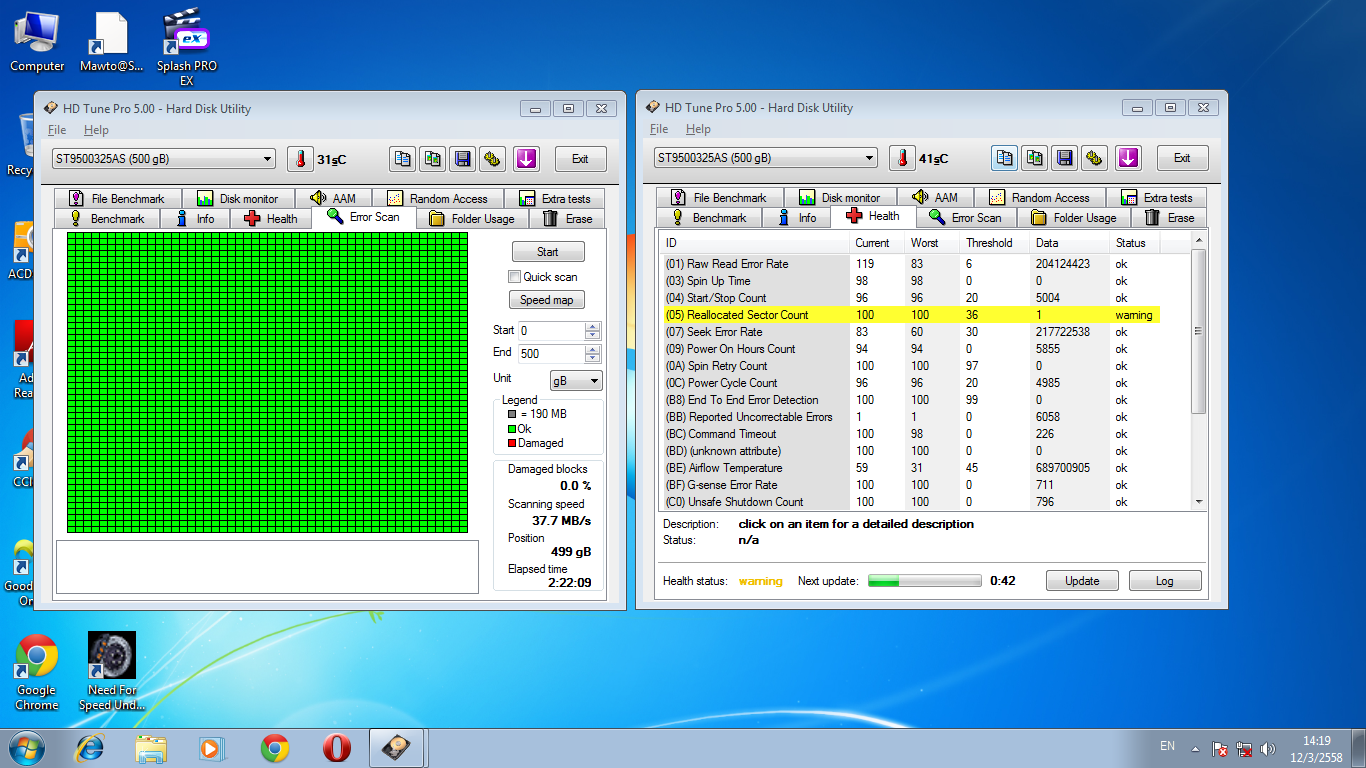This screenshot has width=1366, height=768.
Task: Select the Raw Read Error Rate row
Action: [911, 264]
